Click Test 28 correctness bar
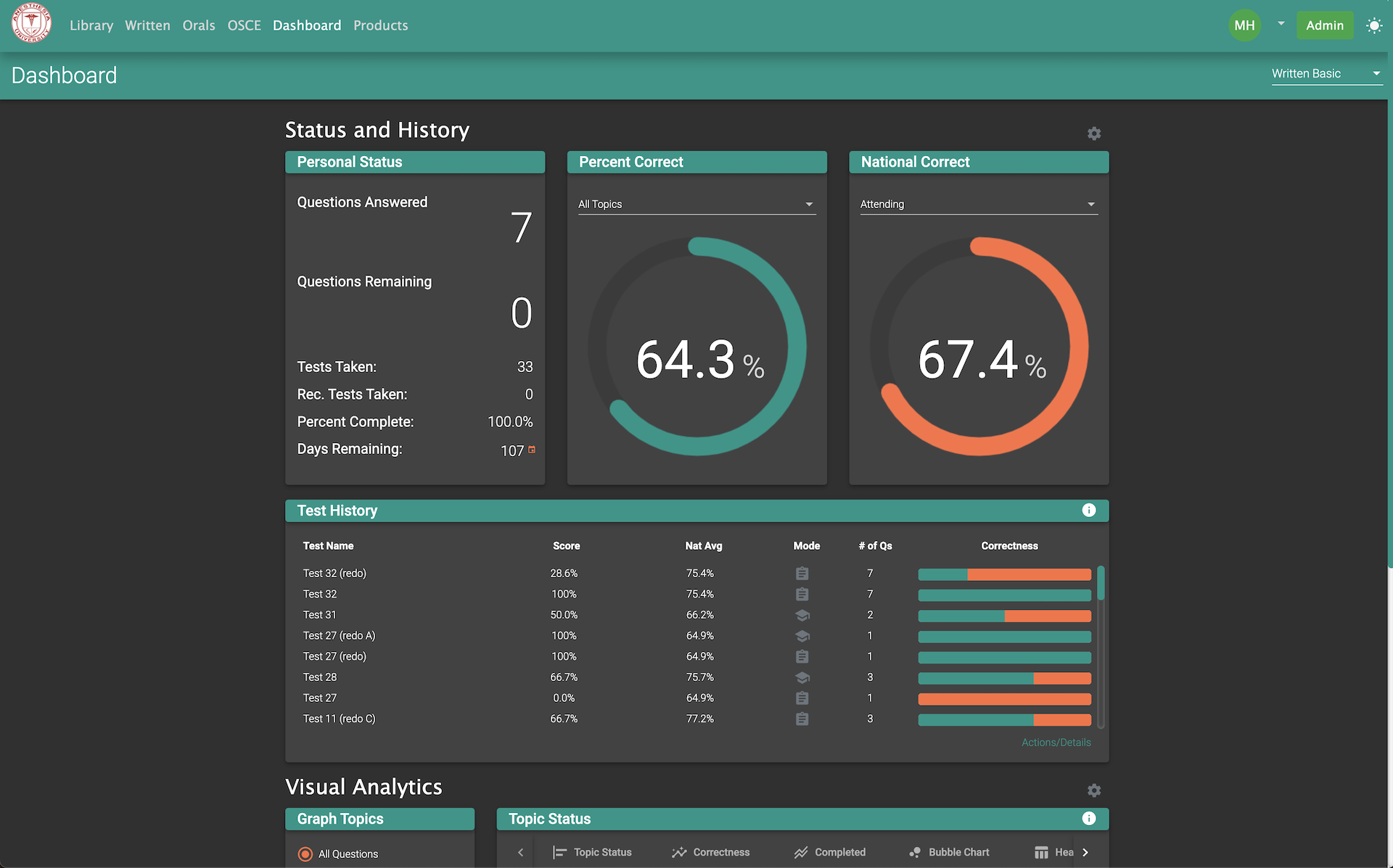Image resolution: width=1393 pixels, height=868 pixels. (1004, 678)
